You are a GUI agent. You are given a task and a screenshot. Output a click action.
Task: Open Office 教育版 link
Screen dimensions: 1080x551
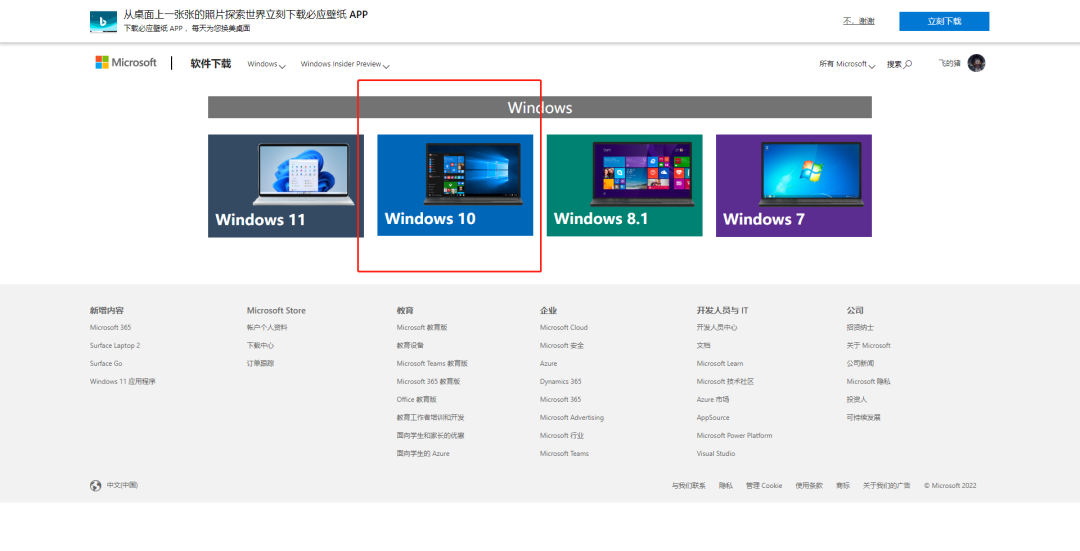(x=417, y=399)
